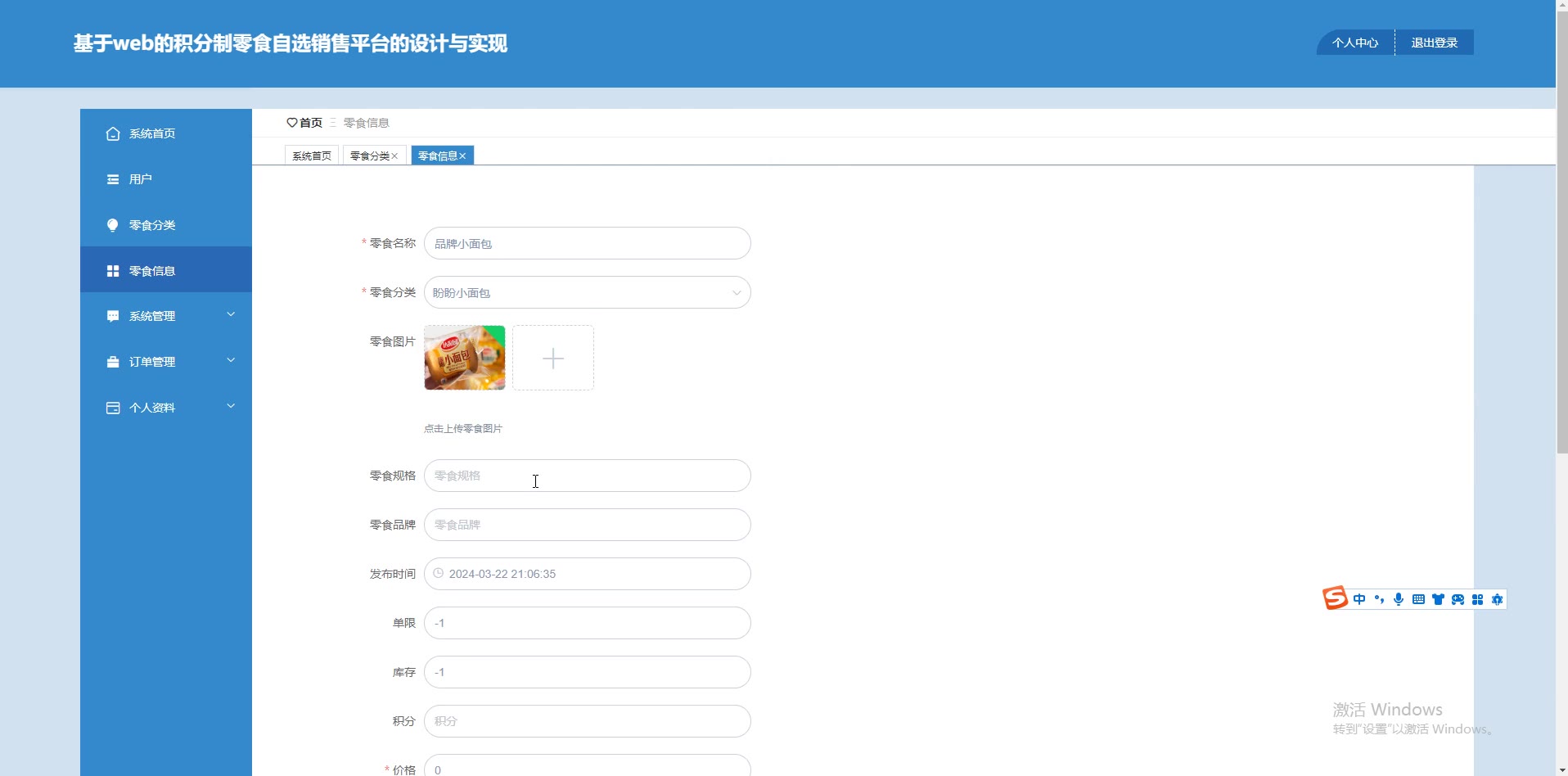
Task: Click the gamepad icon in IME bar
Action: pos(1458,599)
